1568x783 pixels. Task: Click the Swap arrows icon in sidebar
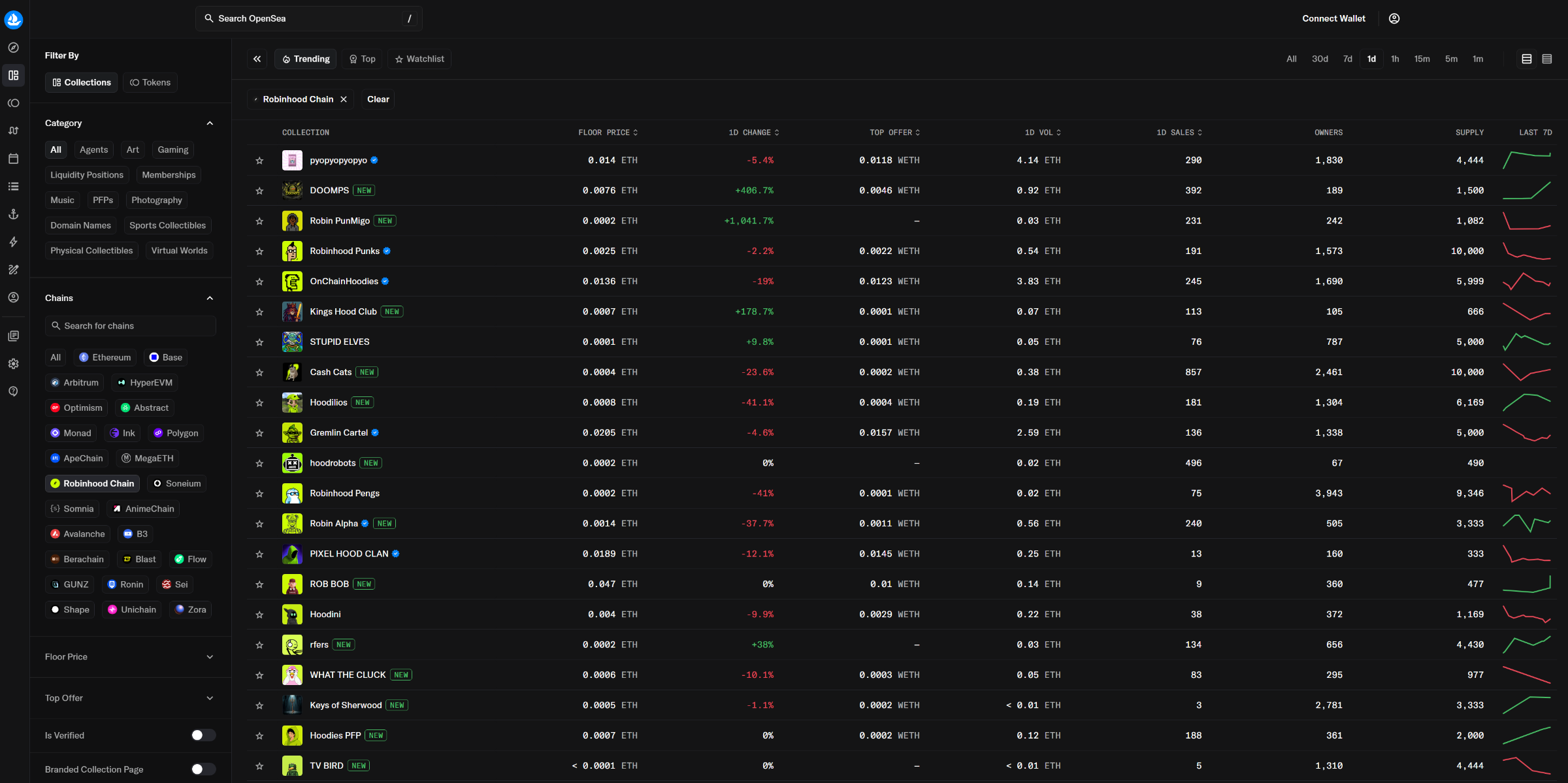[x=14, y=131]
